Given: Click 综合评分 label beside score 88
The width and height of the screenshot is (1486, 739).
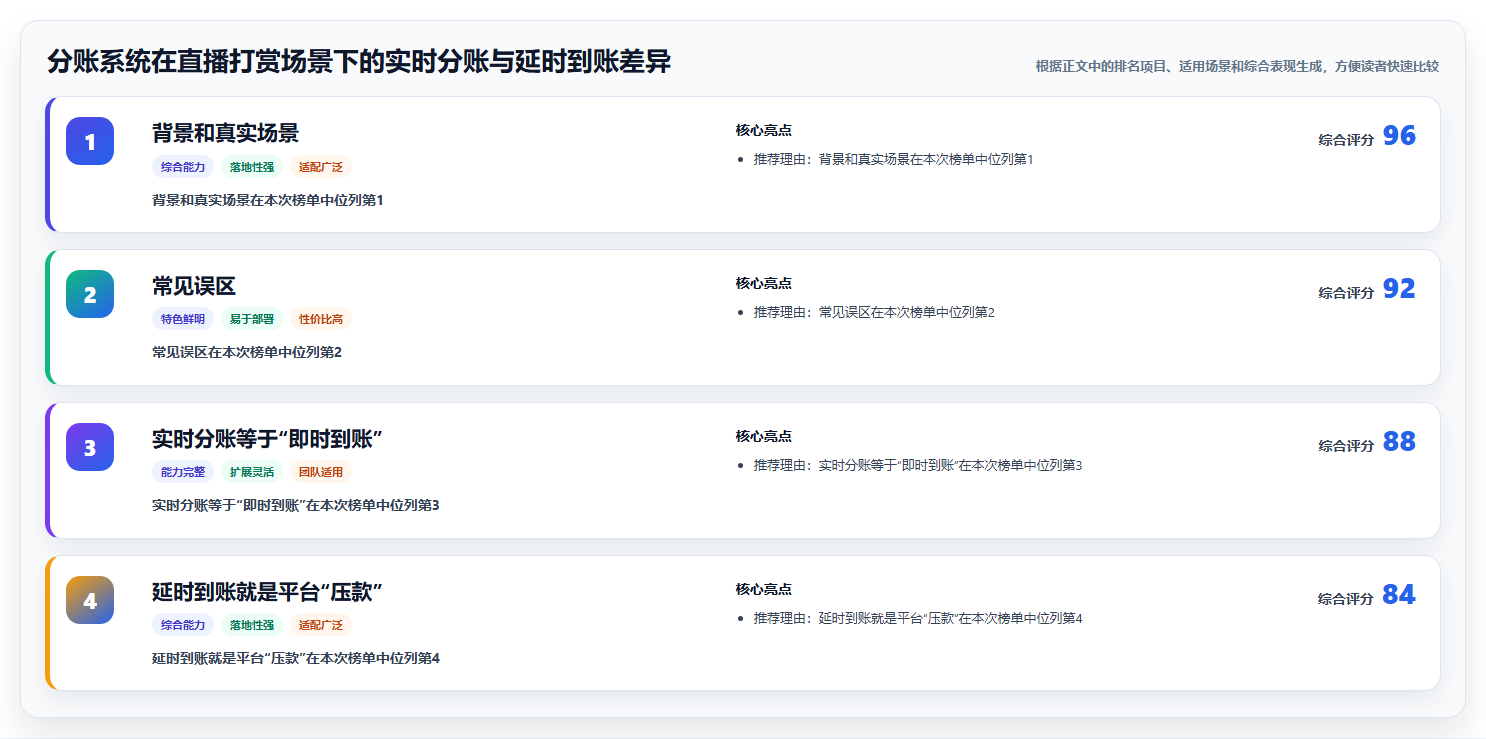Looking at the screenshot, I should pos(1346,446).
